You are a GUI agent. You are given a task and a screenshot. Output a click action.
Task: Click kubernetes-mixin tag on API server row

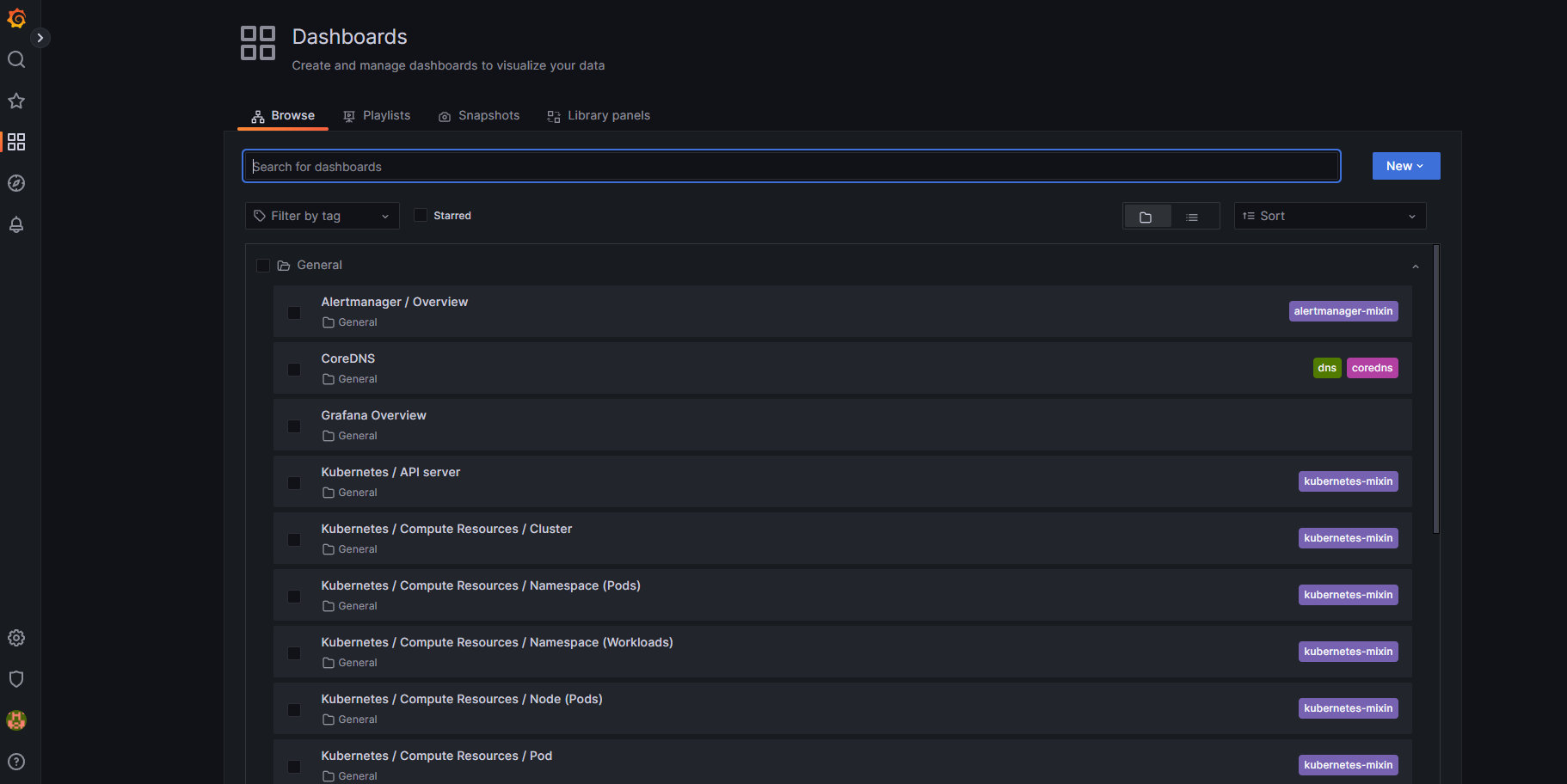1348,481
